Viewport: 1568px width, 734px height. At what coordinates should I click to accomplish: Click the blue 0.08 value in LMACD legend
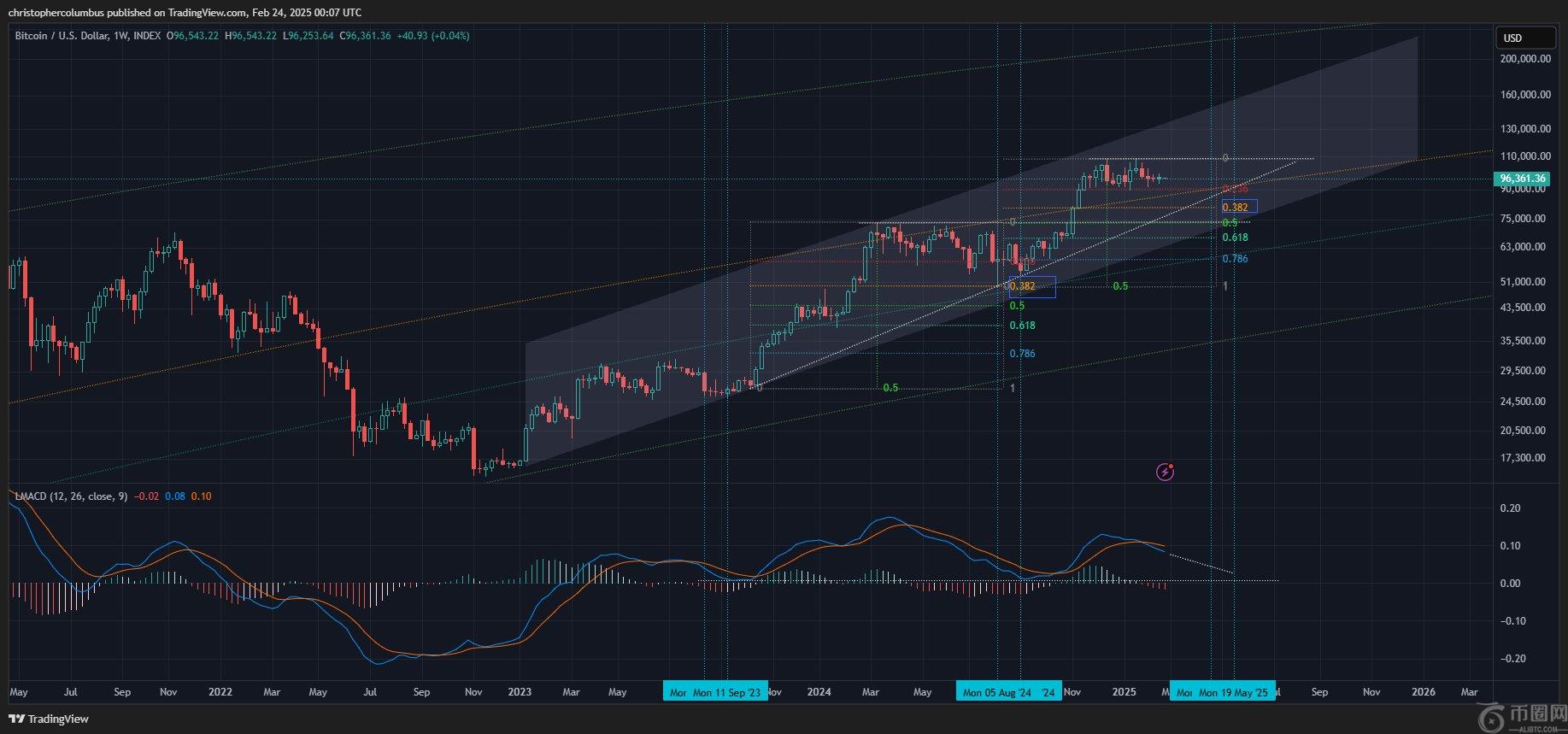[174, 496]
